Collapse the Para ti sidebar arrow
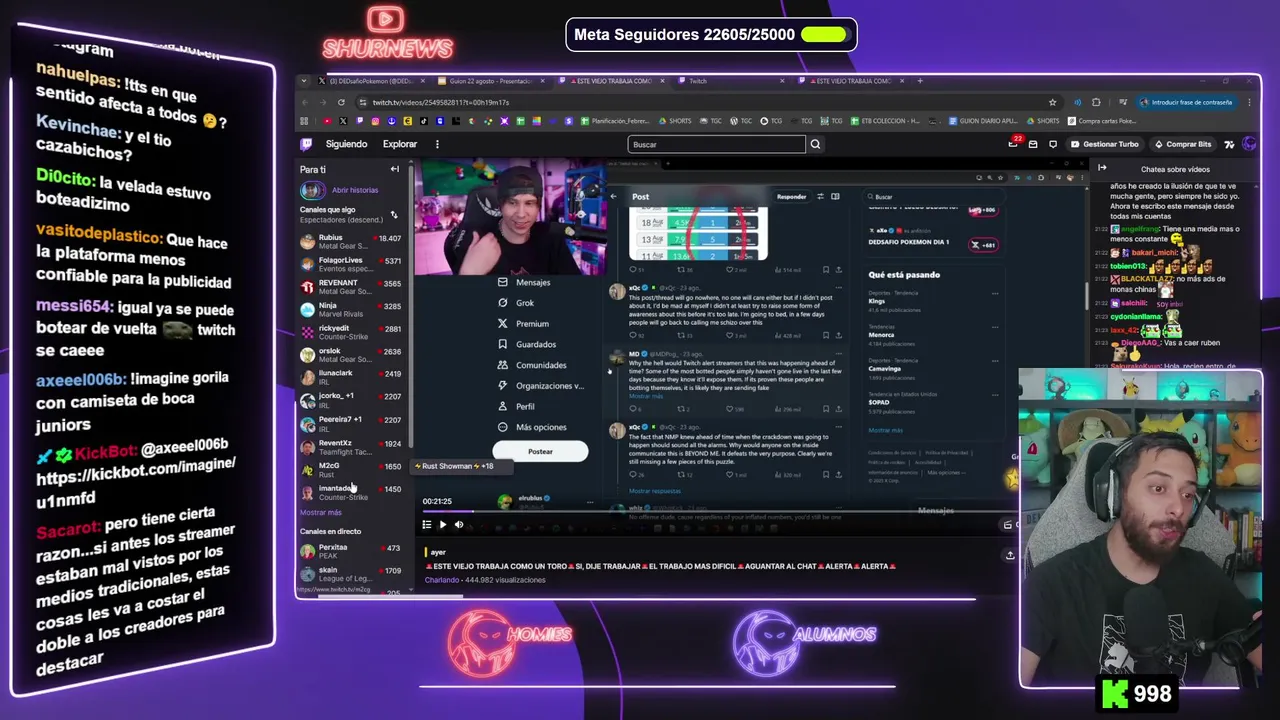 coord(394,169)
